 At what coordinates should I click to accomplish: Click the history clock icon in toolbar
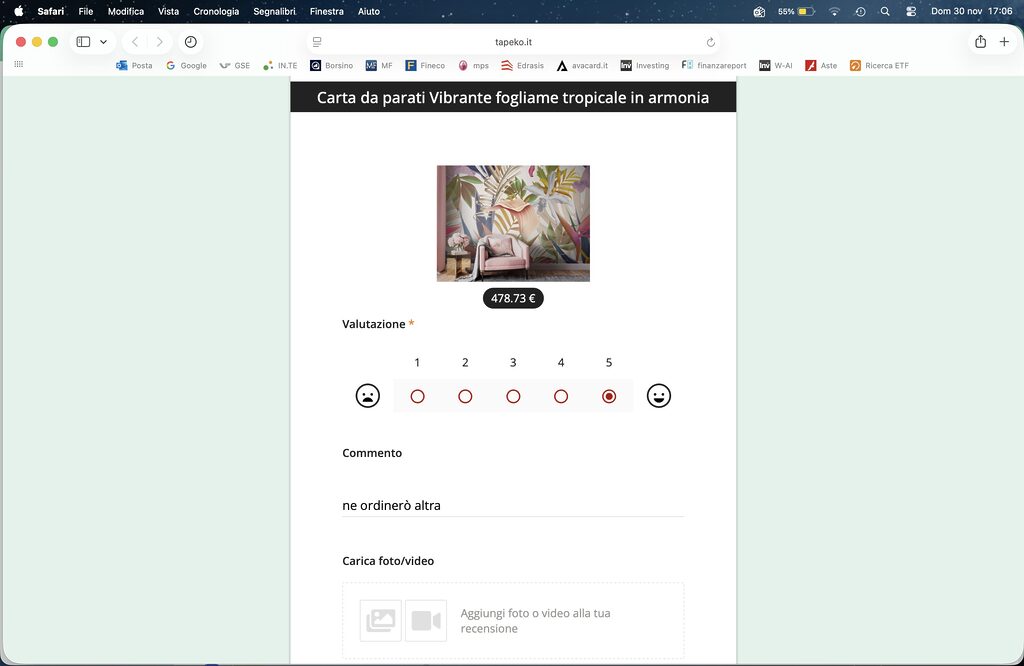(191, 42)
